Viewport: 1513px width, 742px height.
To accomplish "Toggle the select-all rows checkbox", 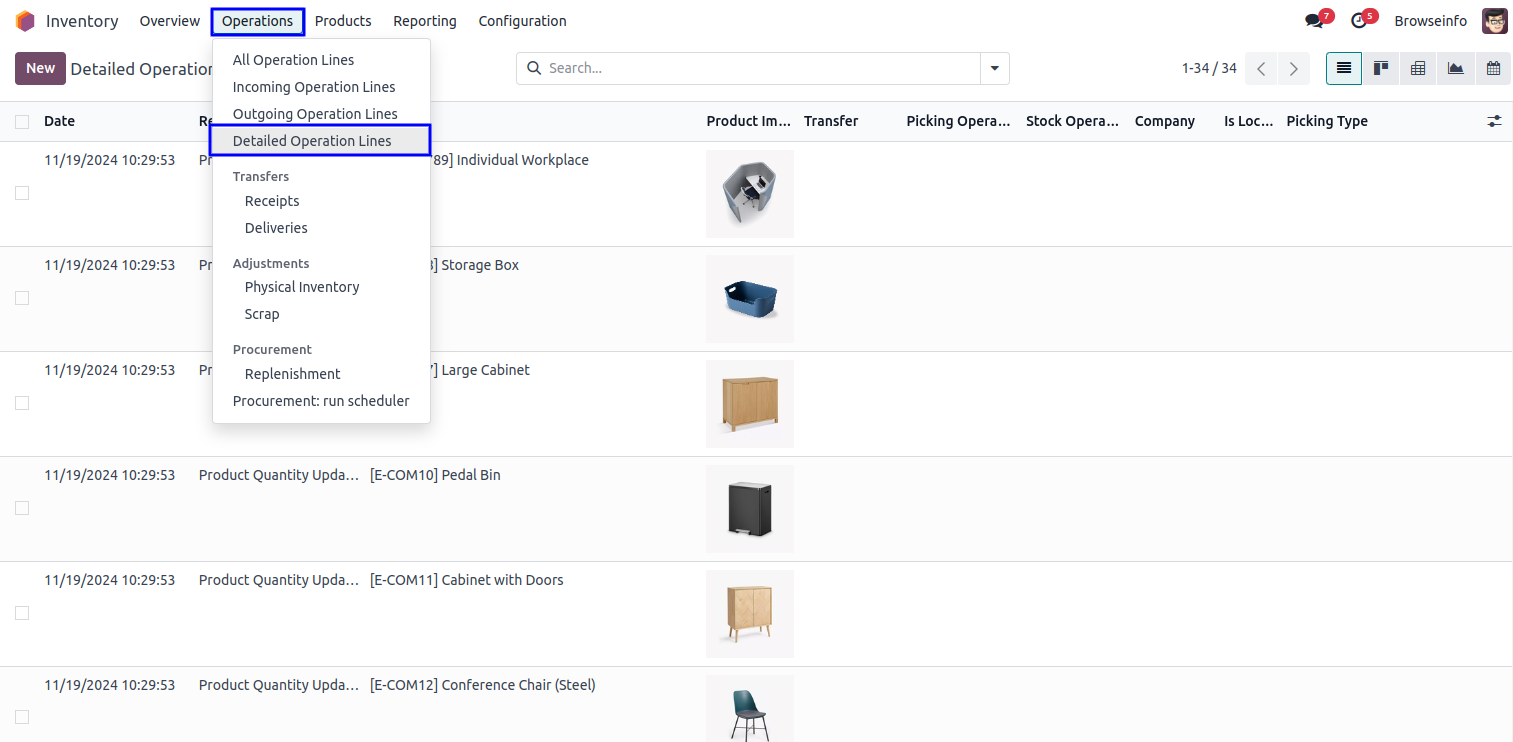I will click(22, 122).
